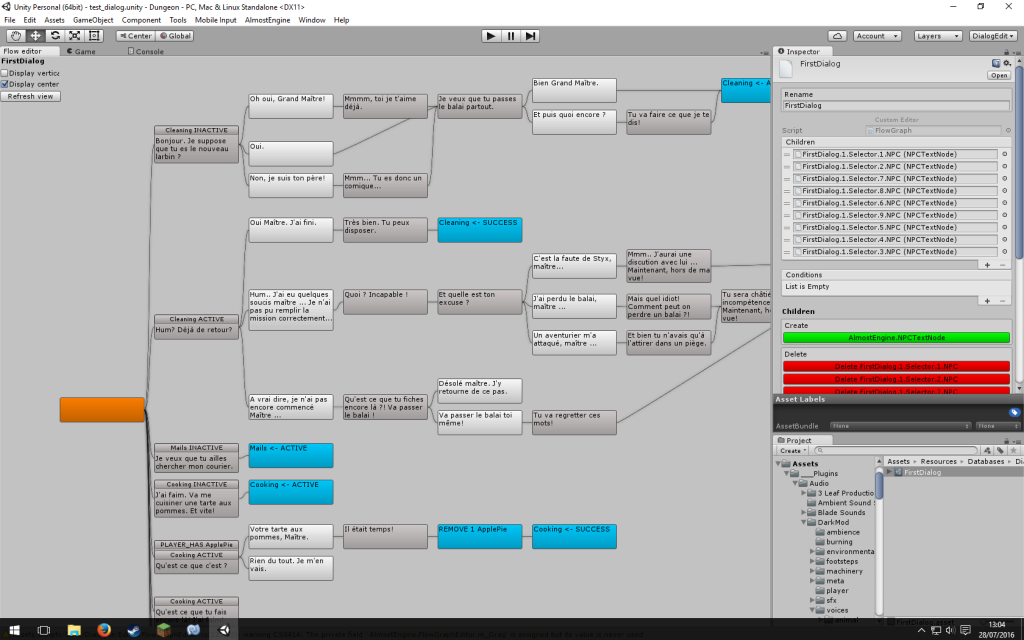Click the object picker circle for the Script field
This screenshot has width=1024, height=640.
point(1008,131)
